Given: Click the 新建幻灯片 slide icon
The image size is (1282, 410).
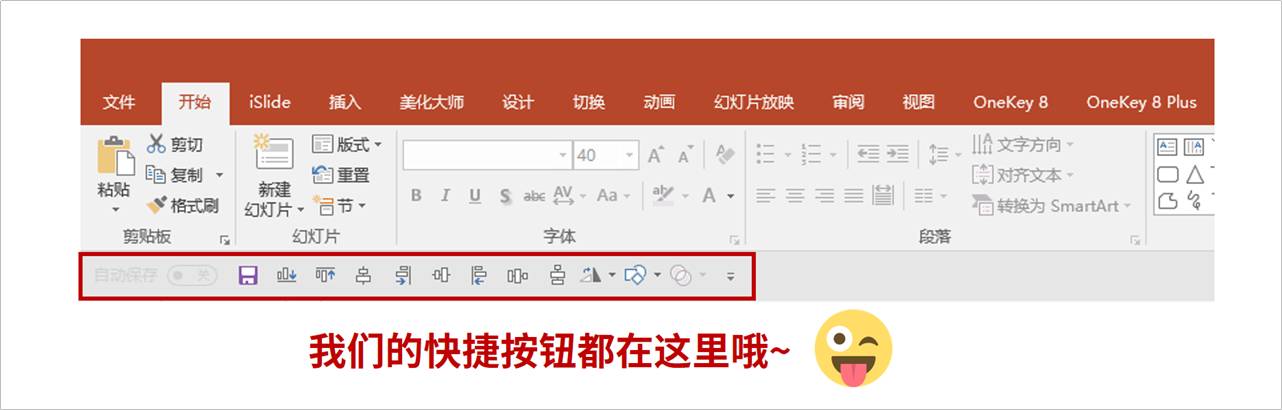Looking at the screenshot, I should point(273,152).
